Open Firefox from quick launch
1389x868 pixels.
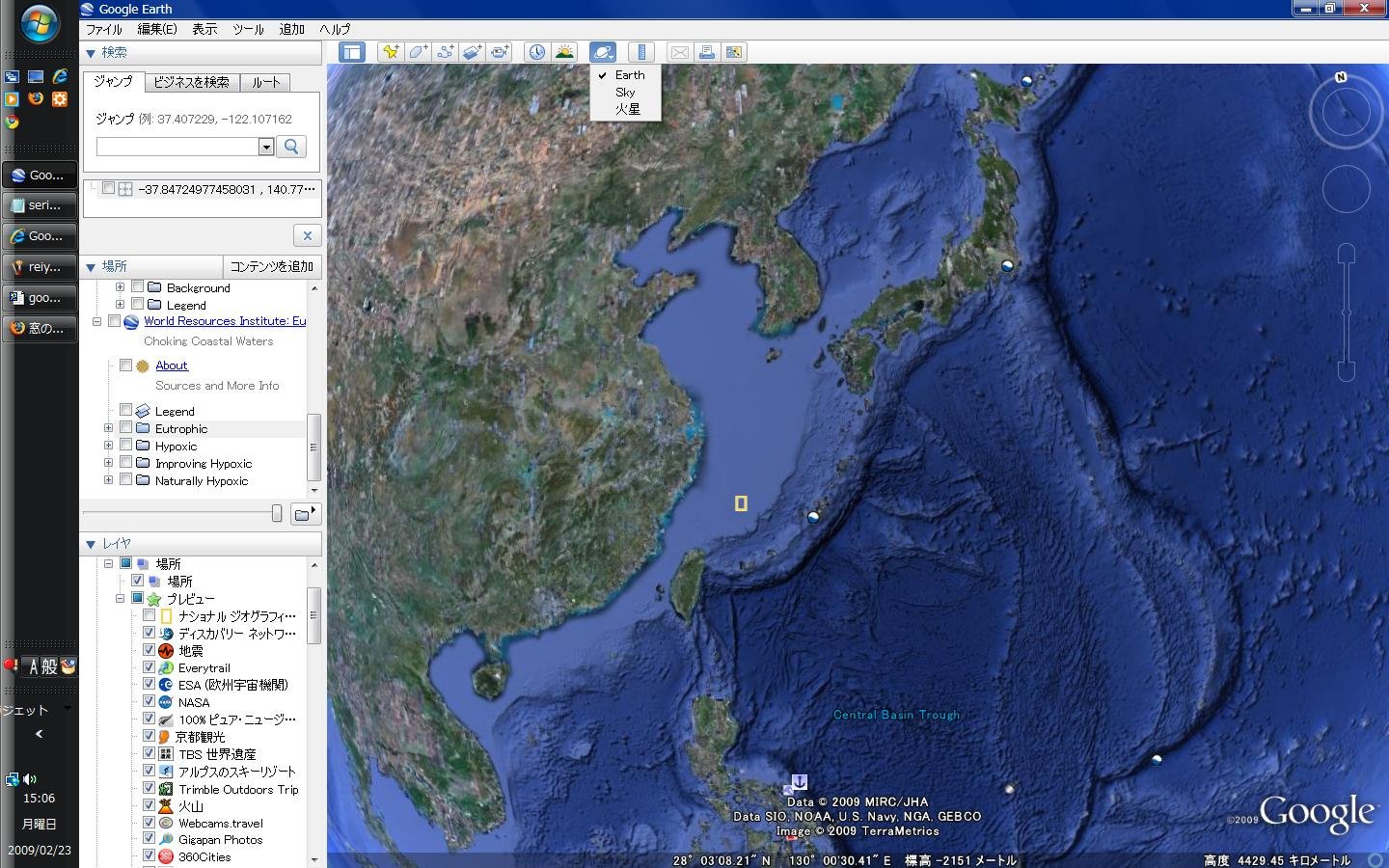point(36,98)
